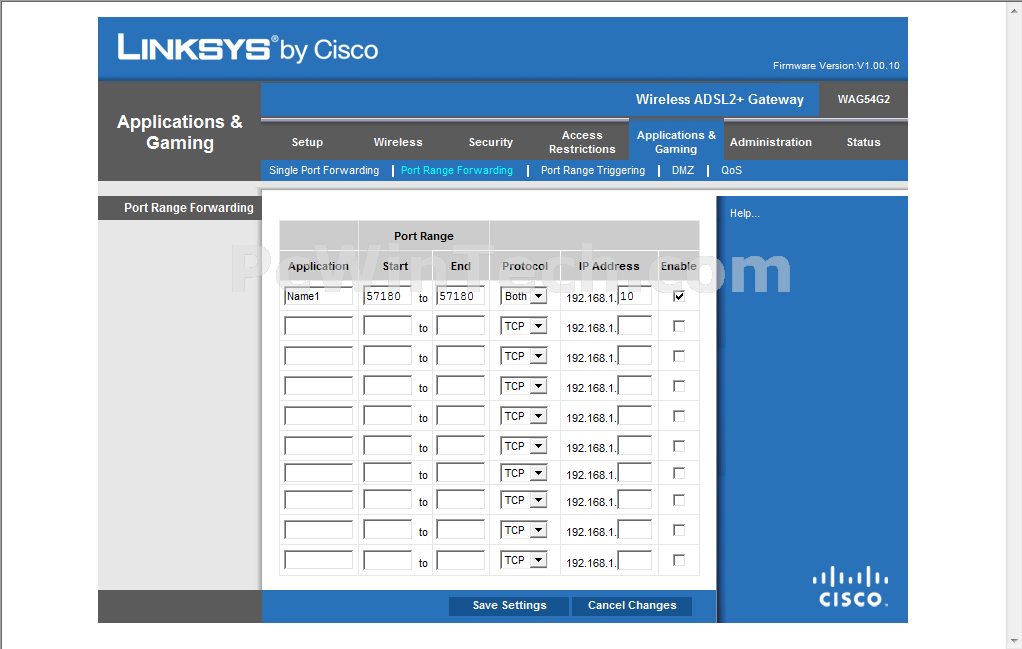Click the Cancel Changes button

(632, 605)
